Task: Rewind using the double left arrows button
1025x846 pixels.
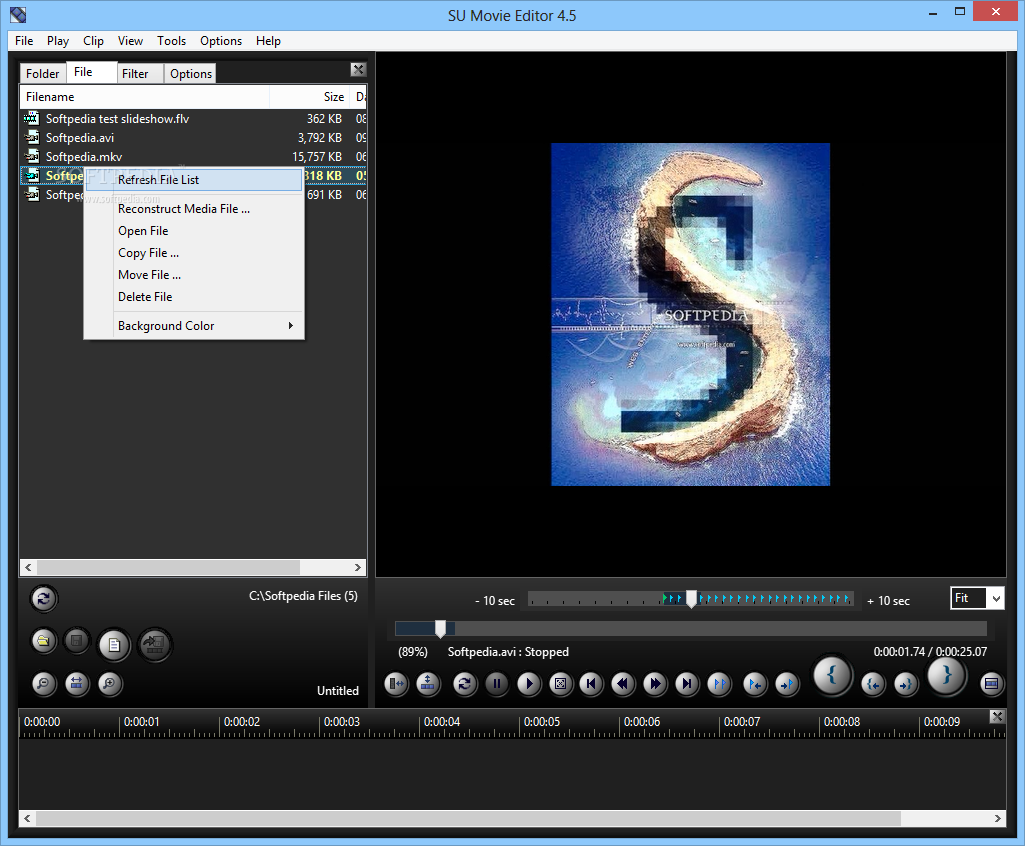Action: point(623,684)
